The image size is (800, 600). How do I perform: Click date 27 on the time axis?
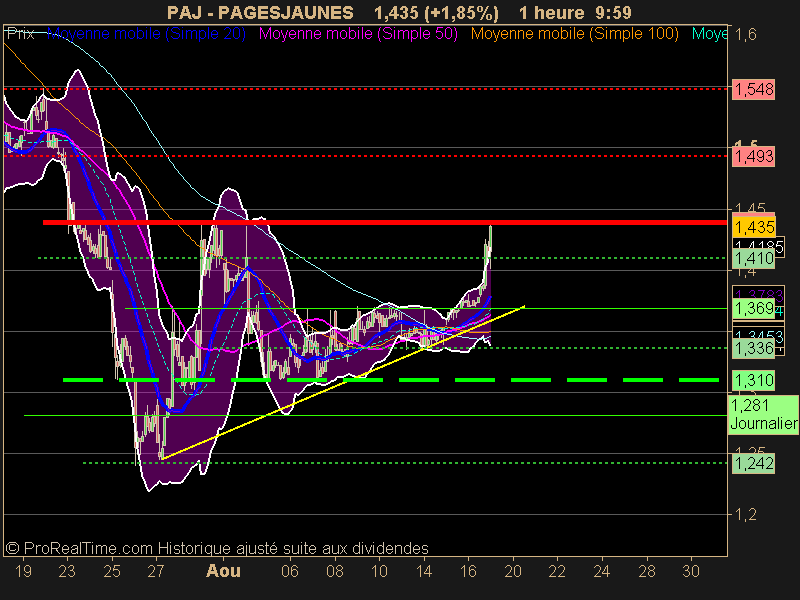point(156,571)
